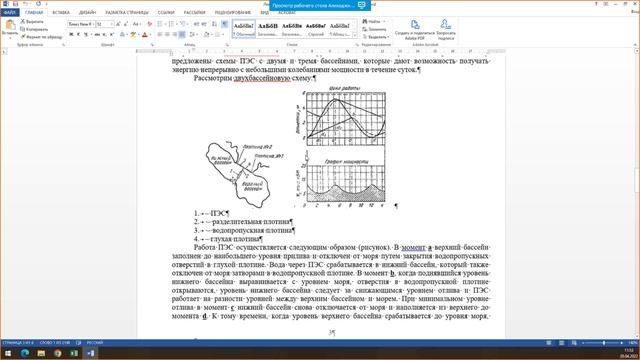Switch to the ДИЗАЙН tab
The image size is (640, 360).
click(x=87, y=13)
